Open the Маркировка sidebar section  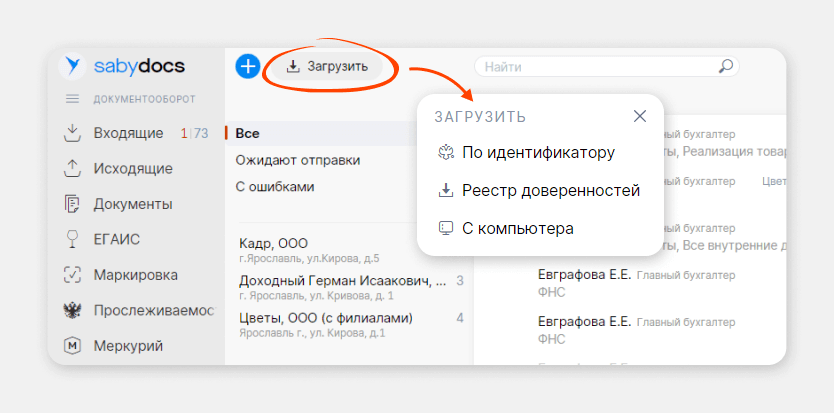135,275
